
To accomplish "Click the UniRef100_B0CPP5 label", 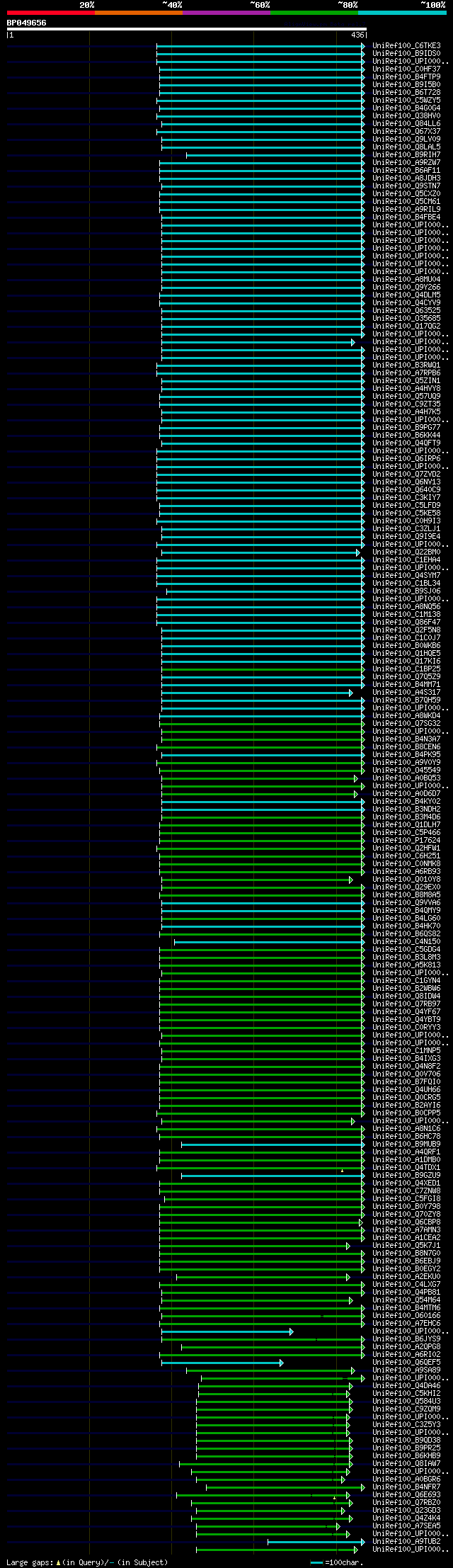I will point(406,1113).
